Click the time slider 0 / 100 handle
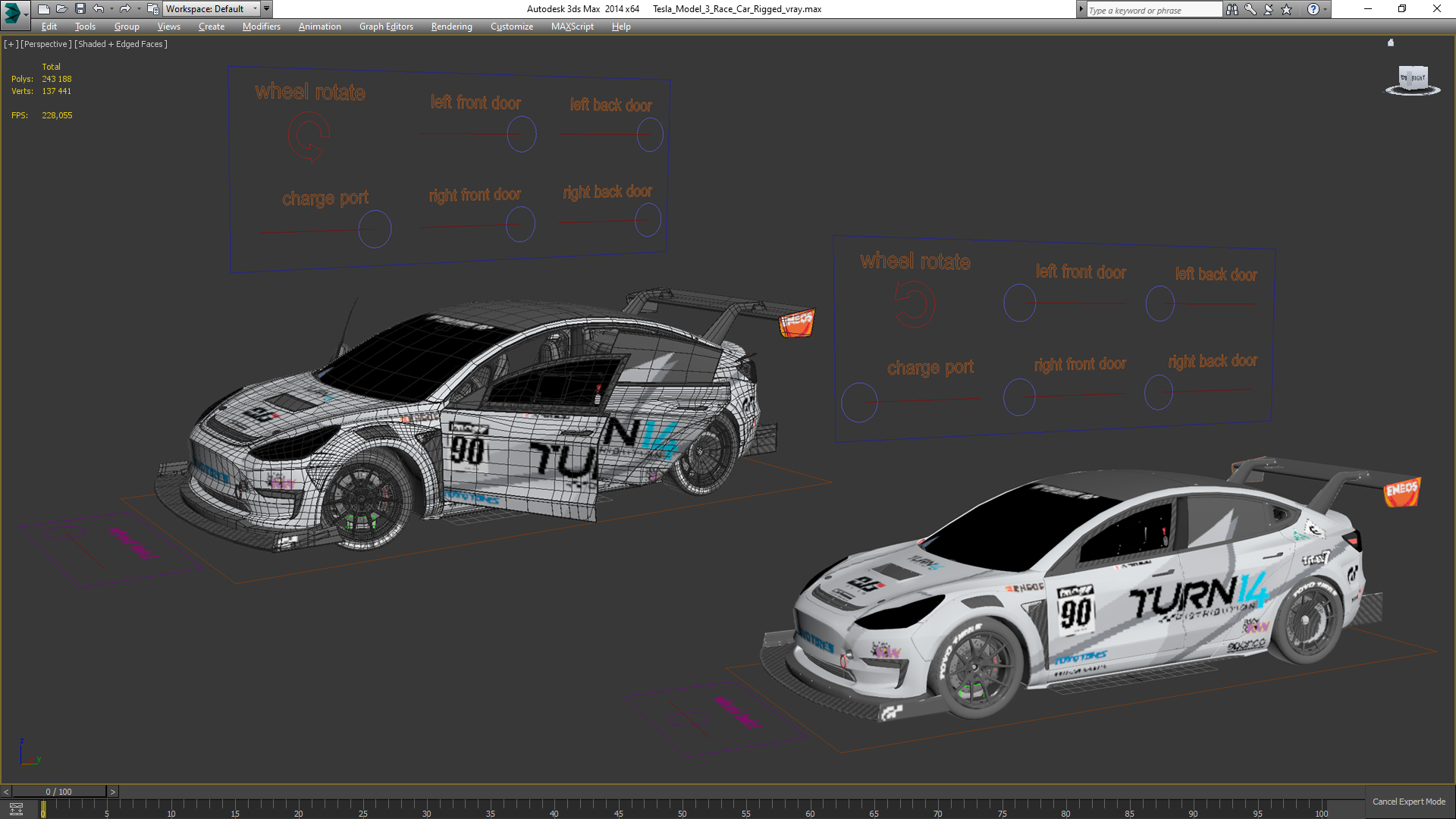 tap(59, 792)
